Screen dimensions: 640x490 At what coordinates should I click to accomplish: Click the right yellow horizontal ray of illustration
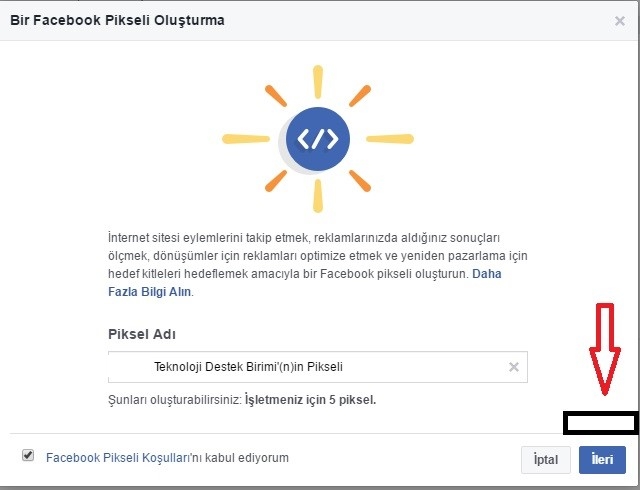coord(390,139)
